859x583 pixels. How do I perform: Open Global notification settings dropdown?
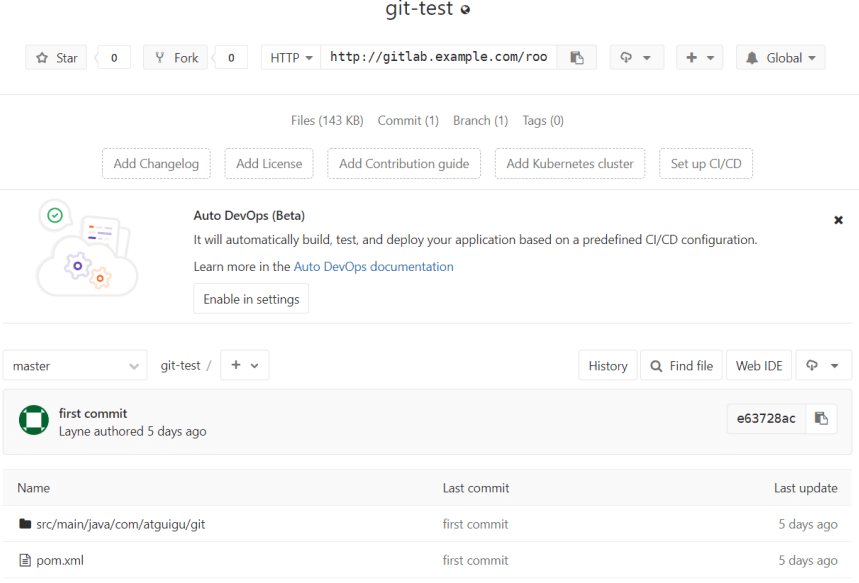(781, 58)
